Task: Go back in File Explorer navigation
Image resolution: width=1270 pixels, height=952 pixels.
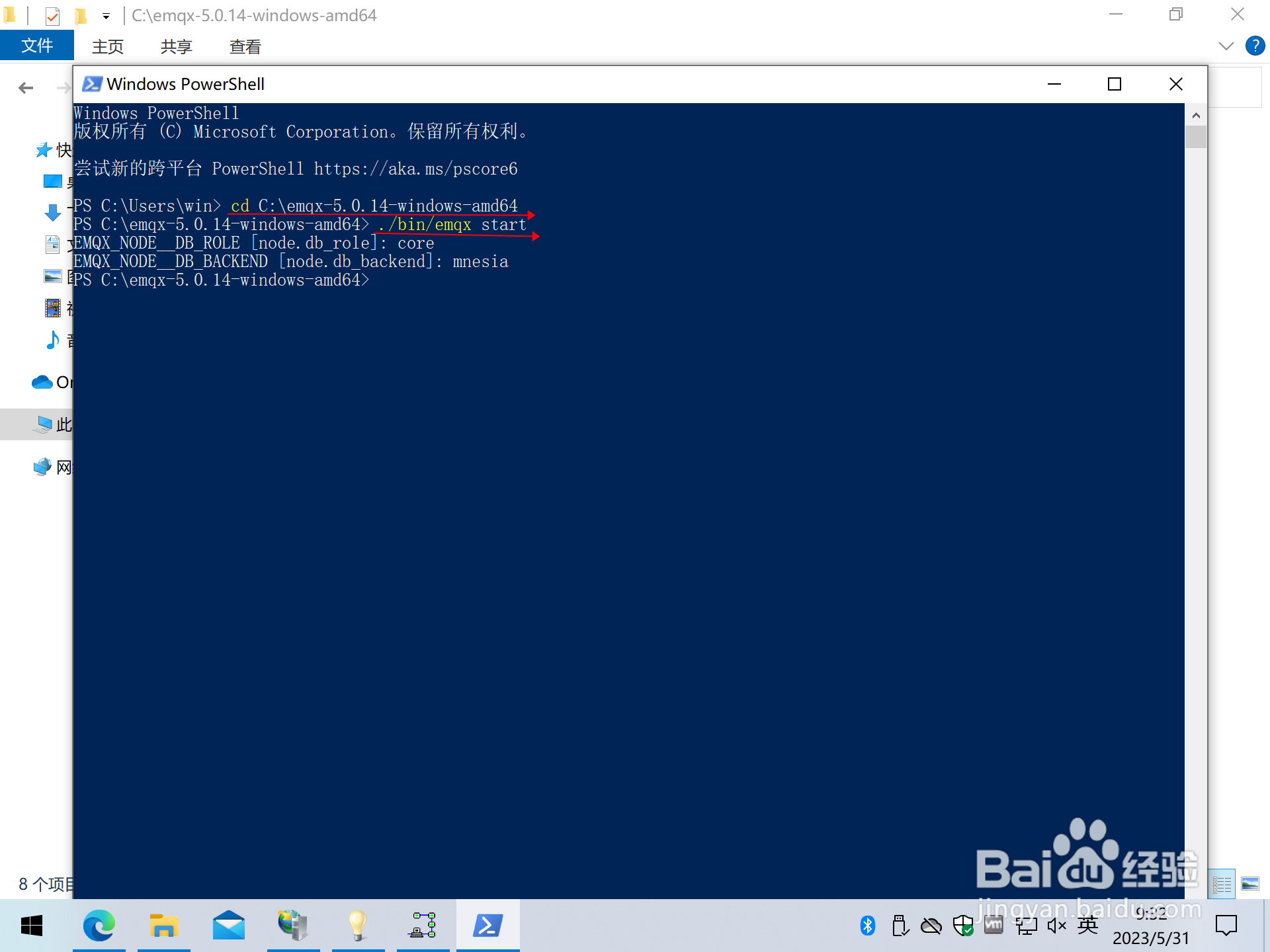Action: pos(26,88)
